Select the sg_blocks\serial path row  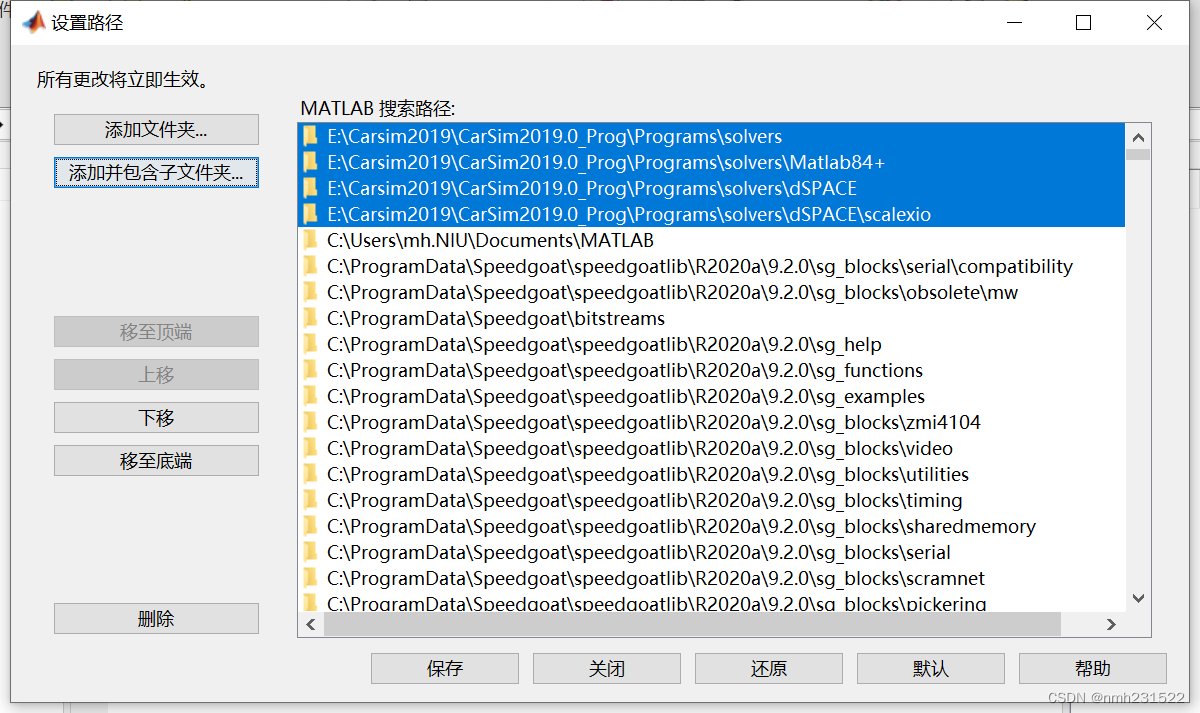pyautogui.click(x=712, y=552)
